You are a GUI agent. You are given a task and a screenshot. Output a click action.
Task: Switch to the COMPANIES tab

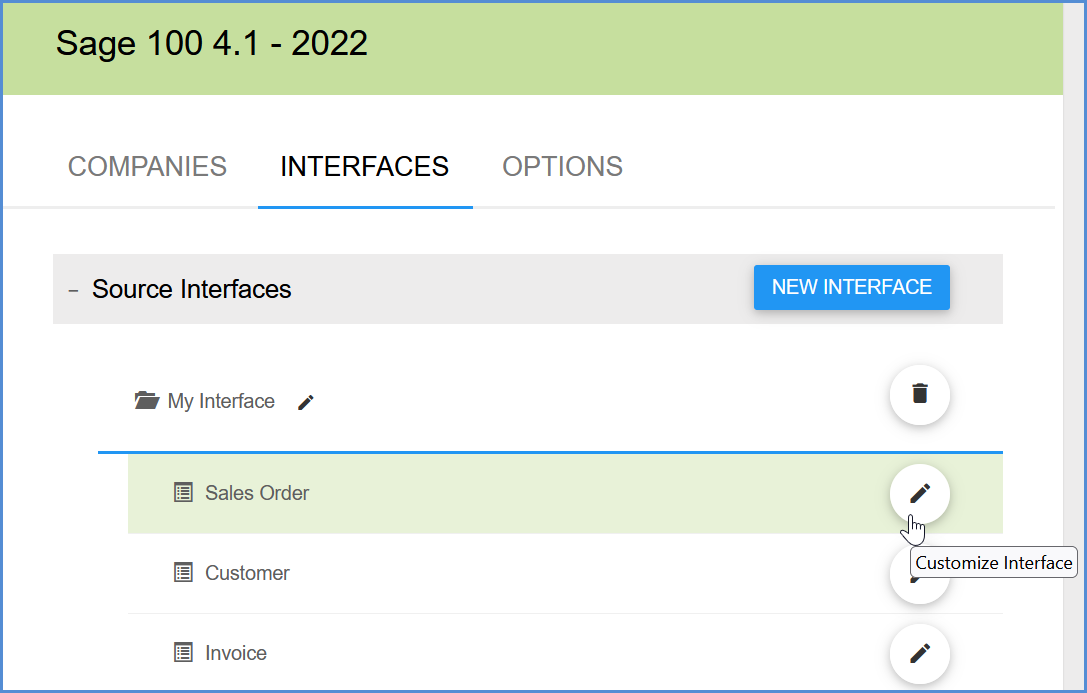click(147, 166)
